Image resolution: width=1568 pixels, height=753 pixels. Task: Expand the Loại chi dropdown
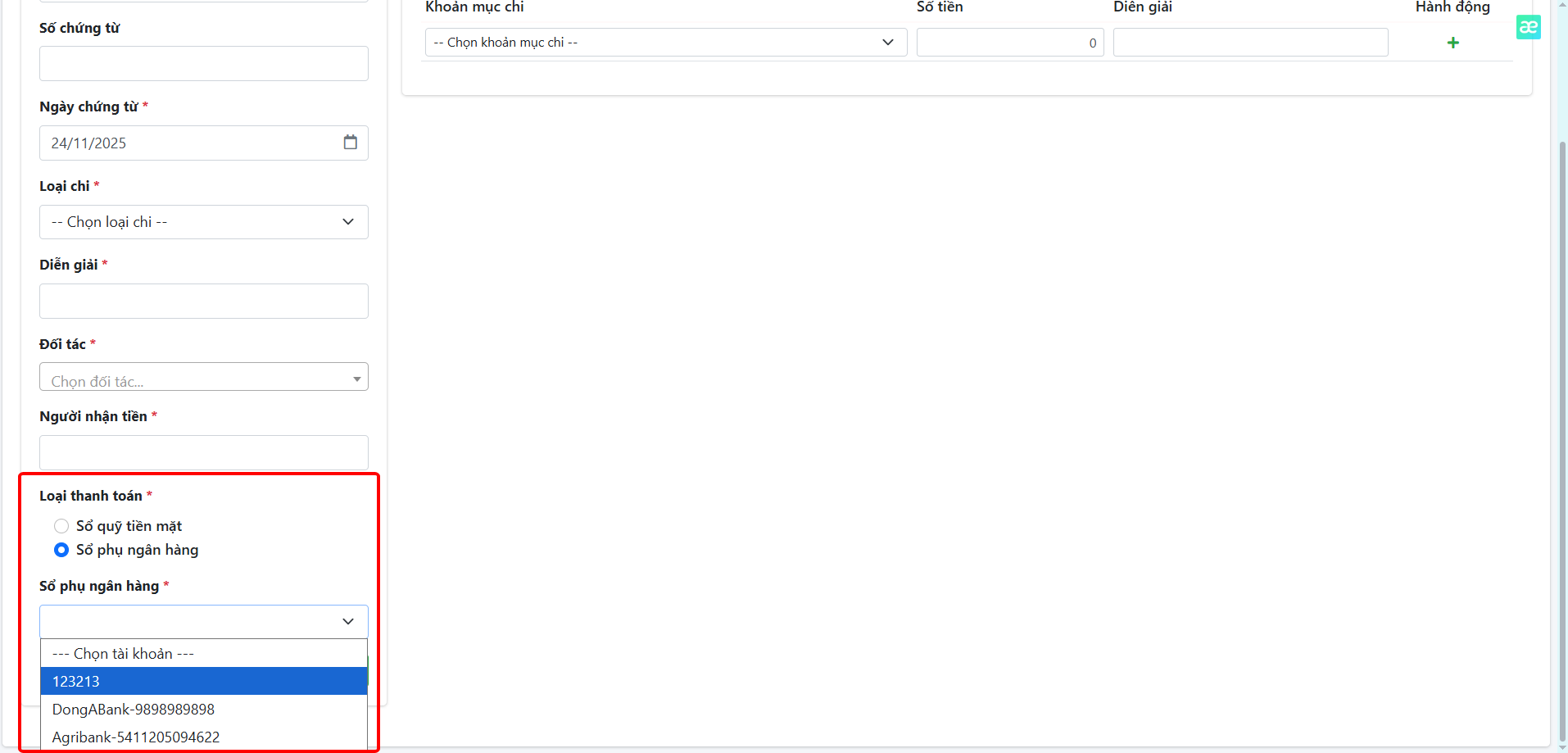(203, 222)
